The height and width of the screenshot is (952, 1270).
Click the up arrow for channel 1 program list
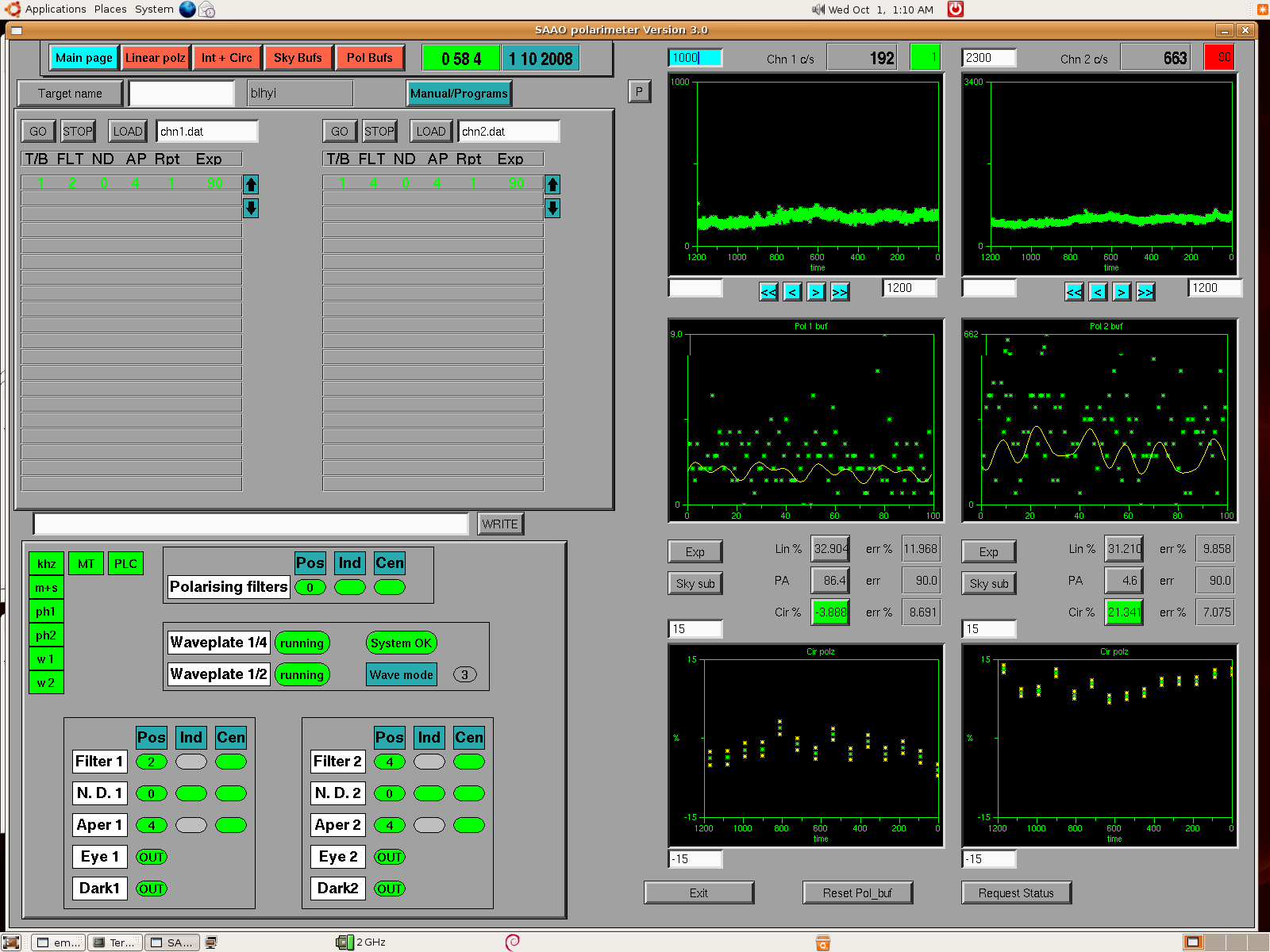coord(251,185)
